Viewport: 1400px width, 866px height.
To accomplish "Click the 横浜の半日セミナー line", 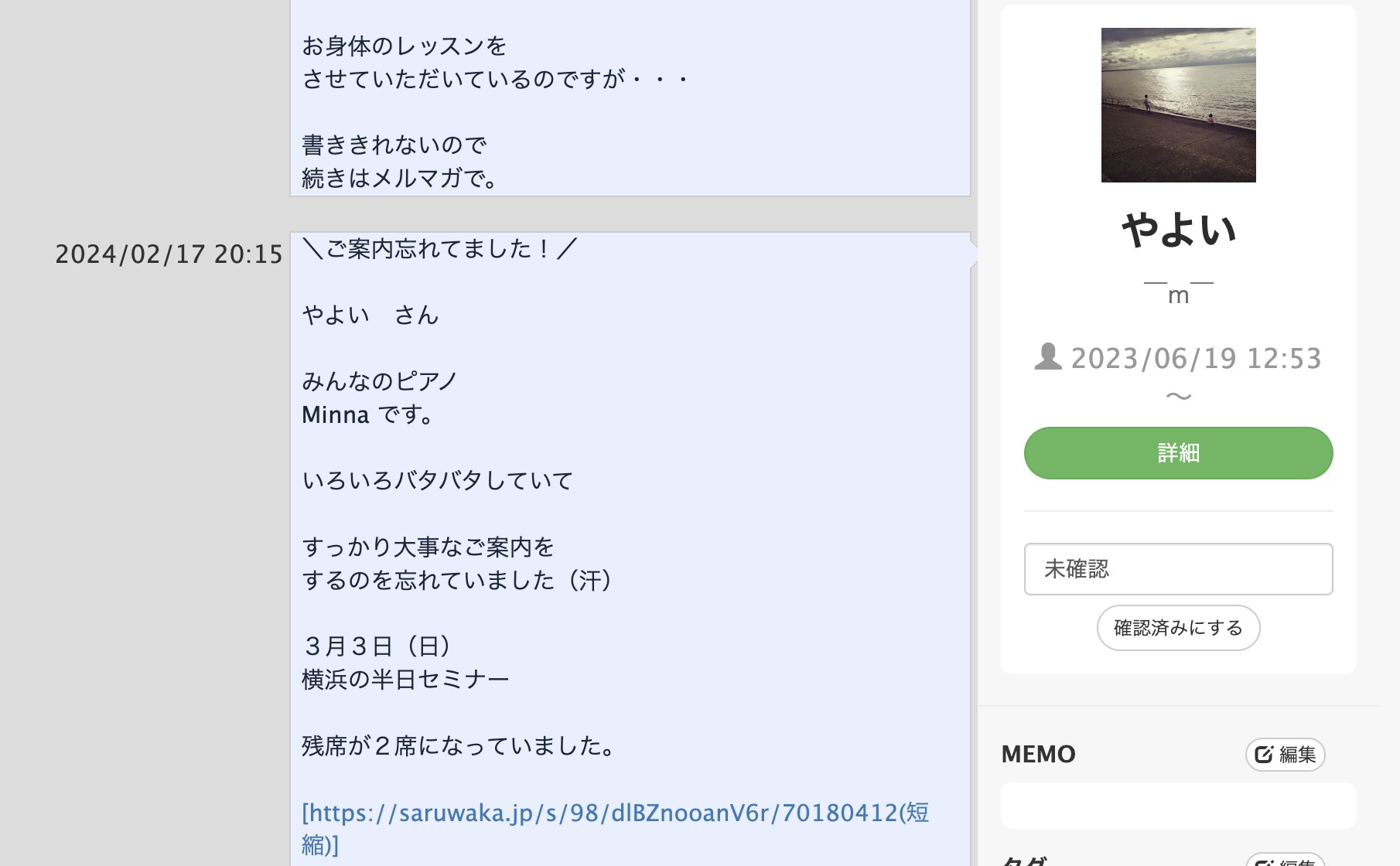I will tap(405, 680).
